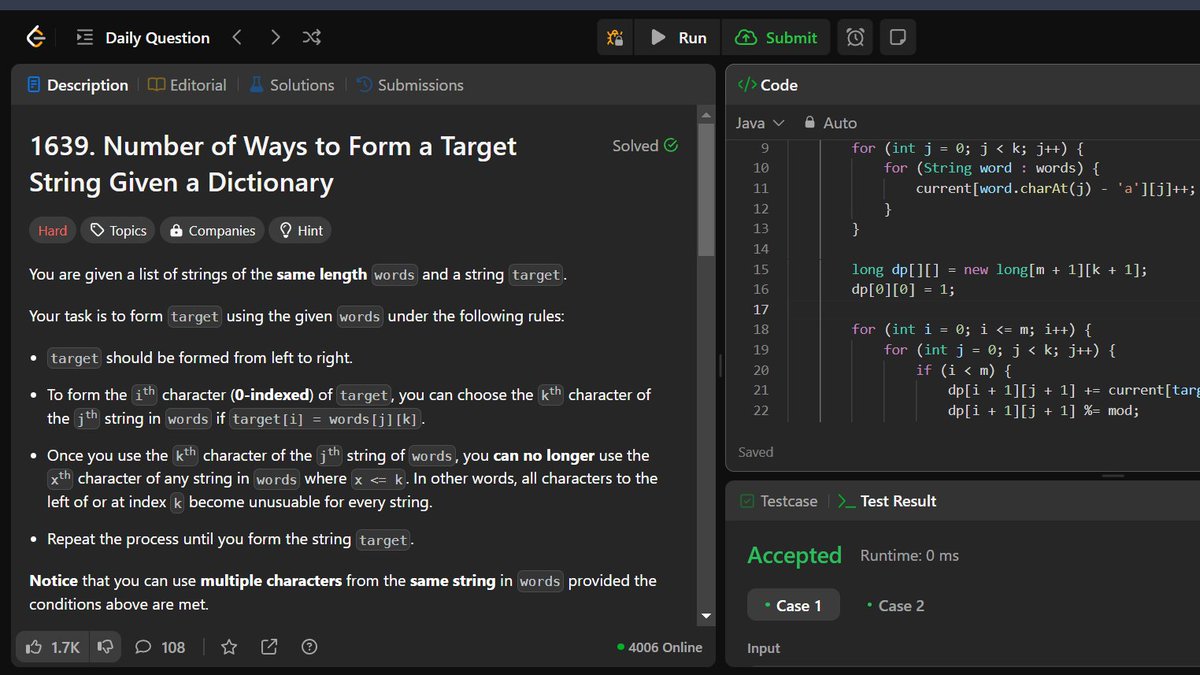
Task: Switch to the Editorial tab
Action: [187, 85]
